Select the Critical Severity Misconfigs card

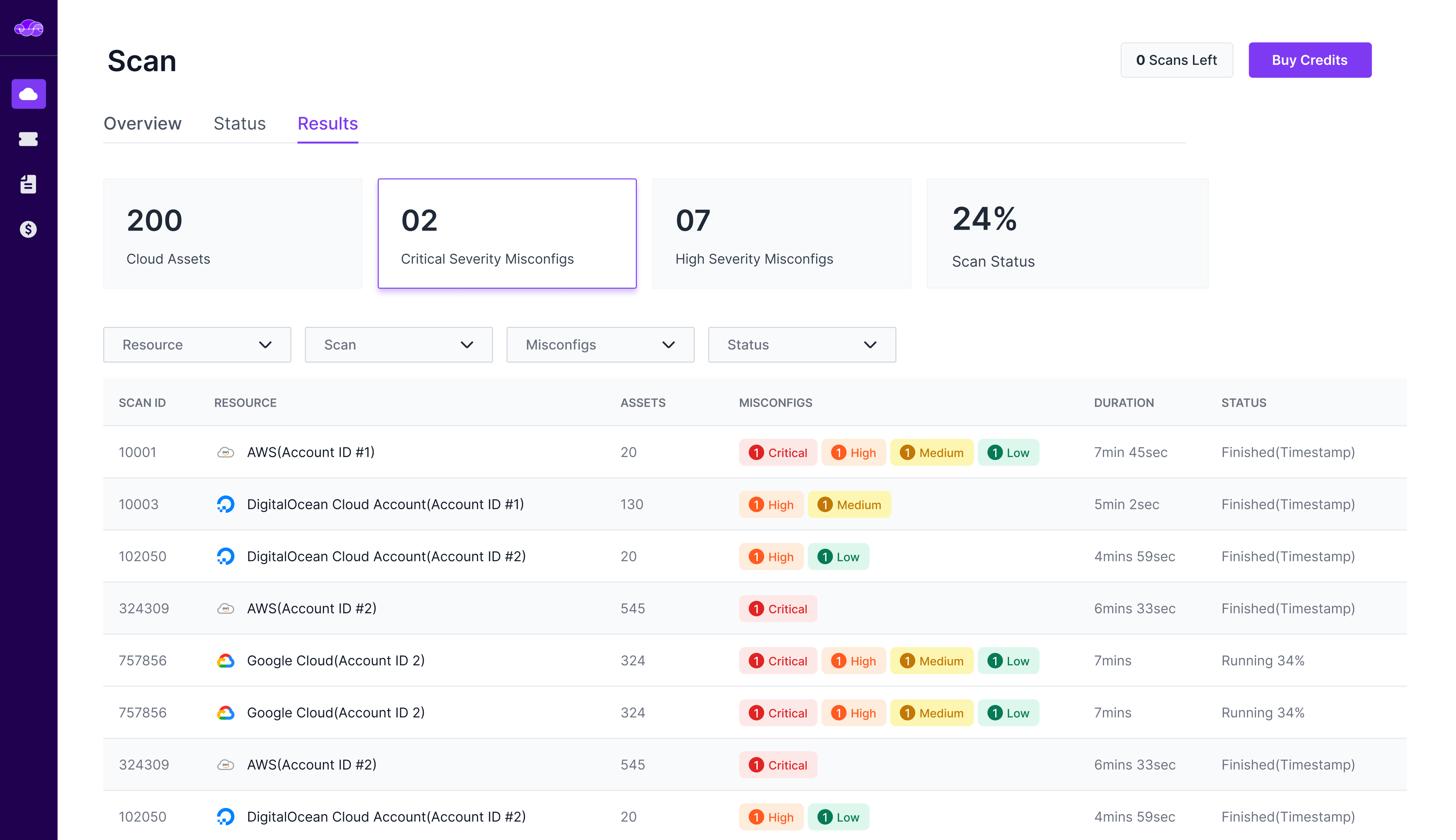[x=507, y=233]
